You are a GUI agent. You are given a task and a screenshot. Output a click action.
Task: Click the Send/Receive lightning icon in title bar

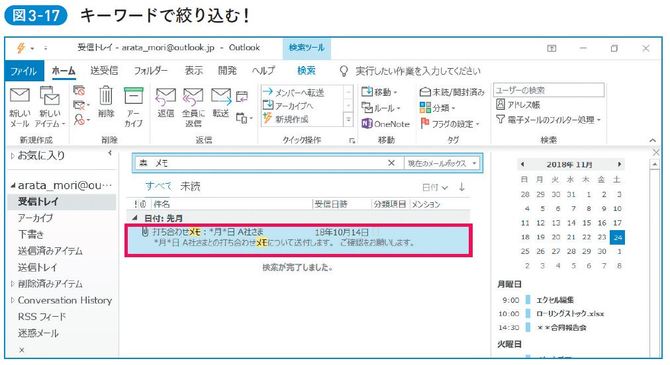21,48
